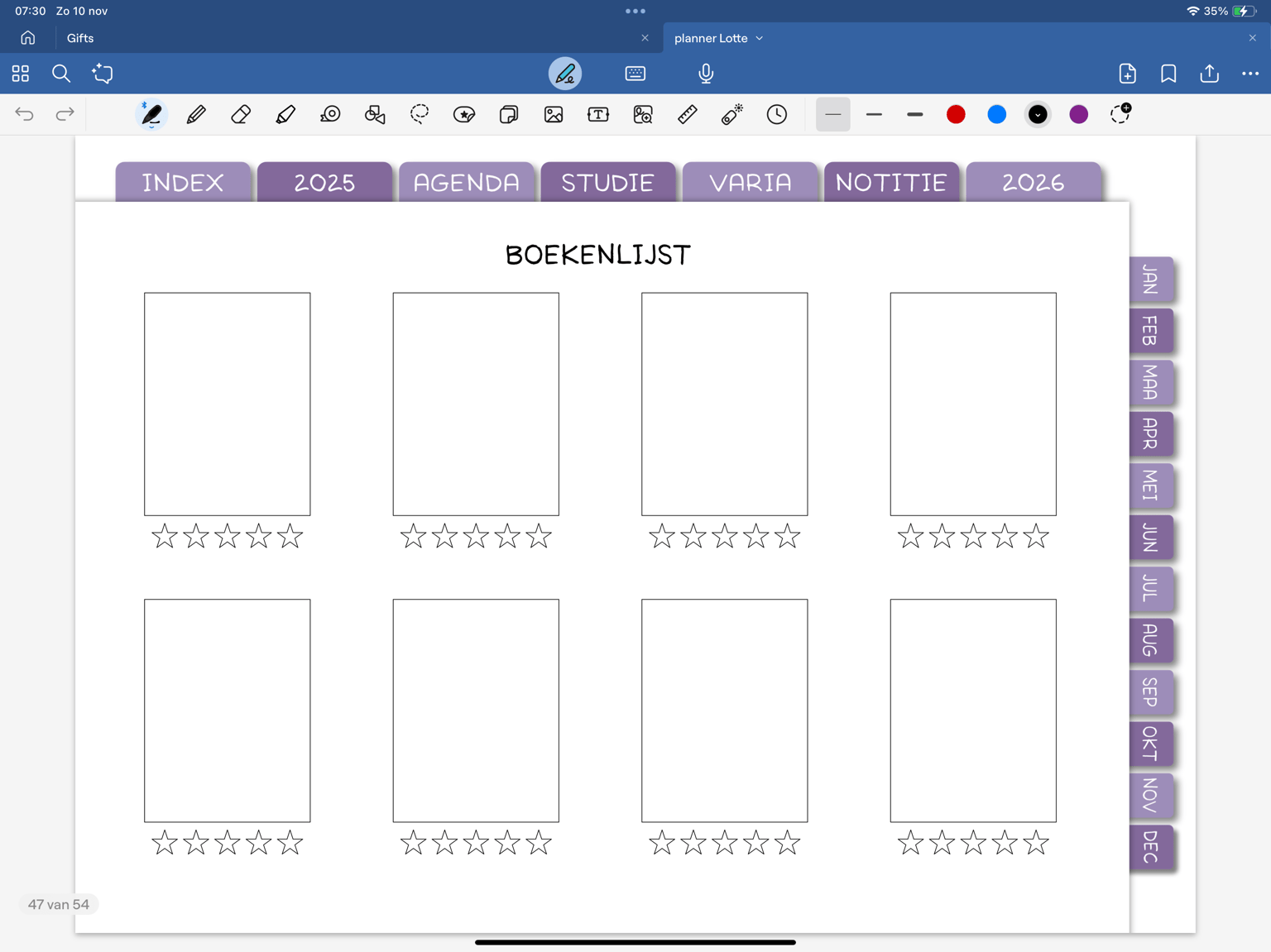Jump to the FEB month tab
Screen dimensions: 1271x952
tap(1151, 331)
